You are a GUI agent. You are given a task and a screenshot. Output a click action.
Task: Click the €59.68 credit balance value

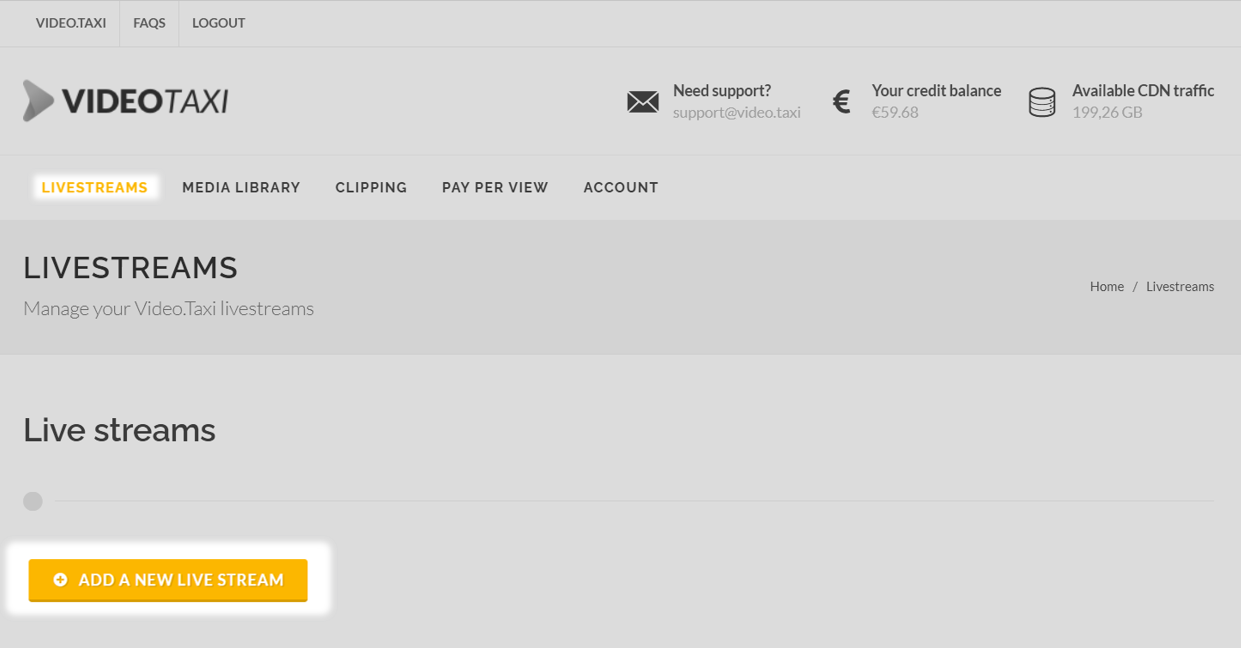pyautogui.click(x=895, y=112)
